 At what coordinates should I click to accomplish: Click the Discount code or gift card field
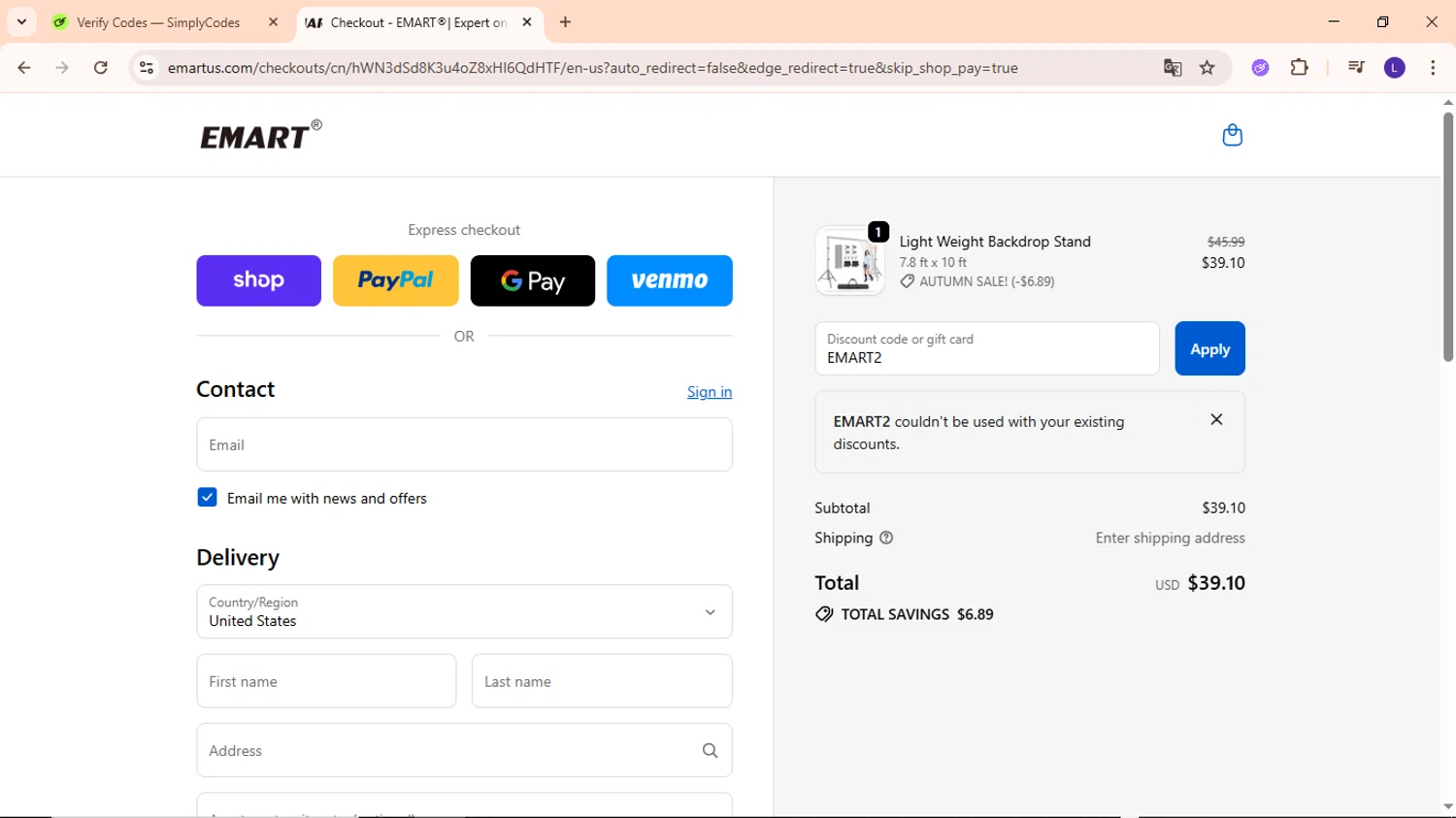click(986, 348)
